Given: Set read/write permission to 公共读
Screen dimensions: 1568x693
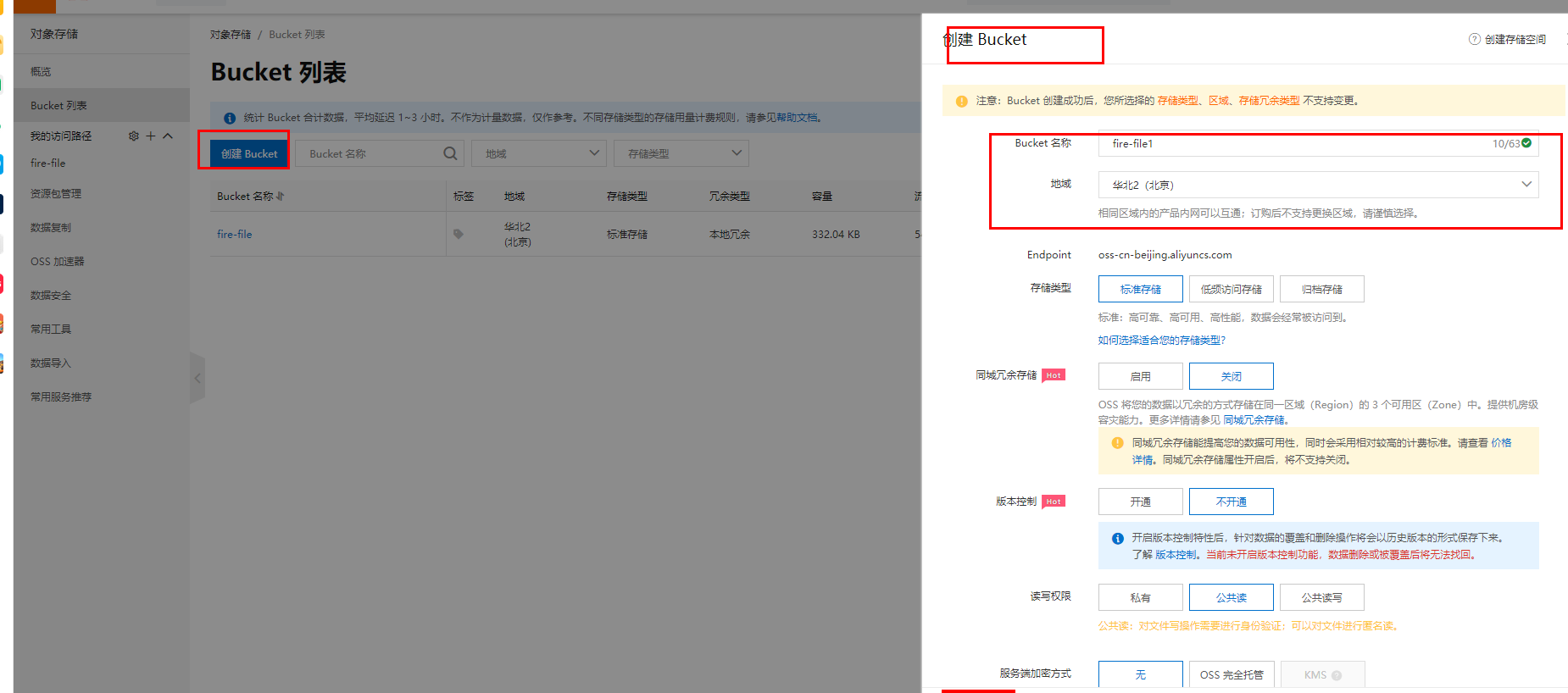Looking at the screenshot, I should (x=1232, y=597).
